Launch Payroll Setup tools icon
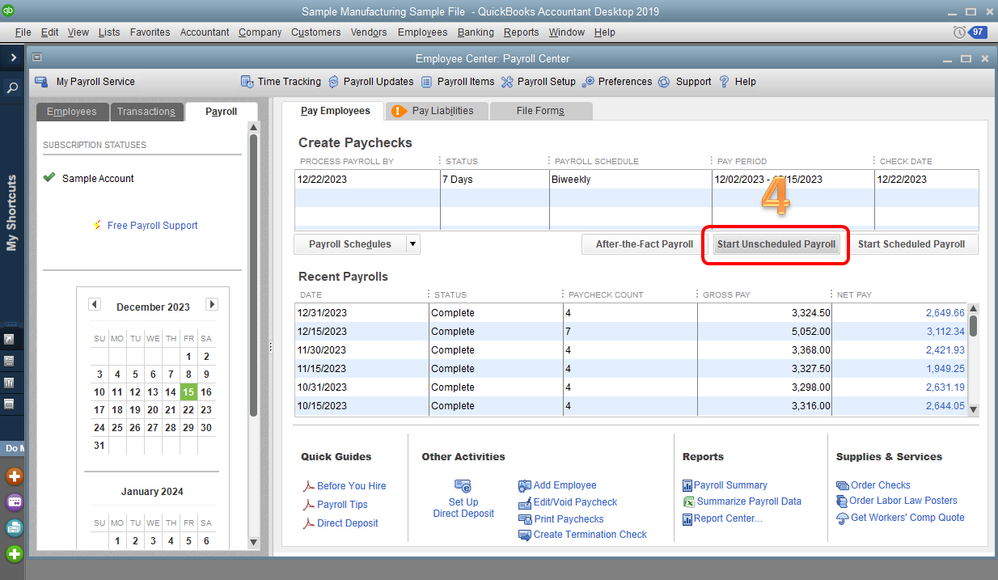 click(507, 81)
